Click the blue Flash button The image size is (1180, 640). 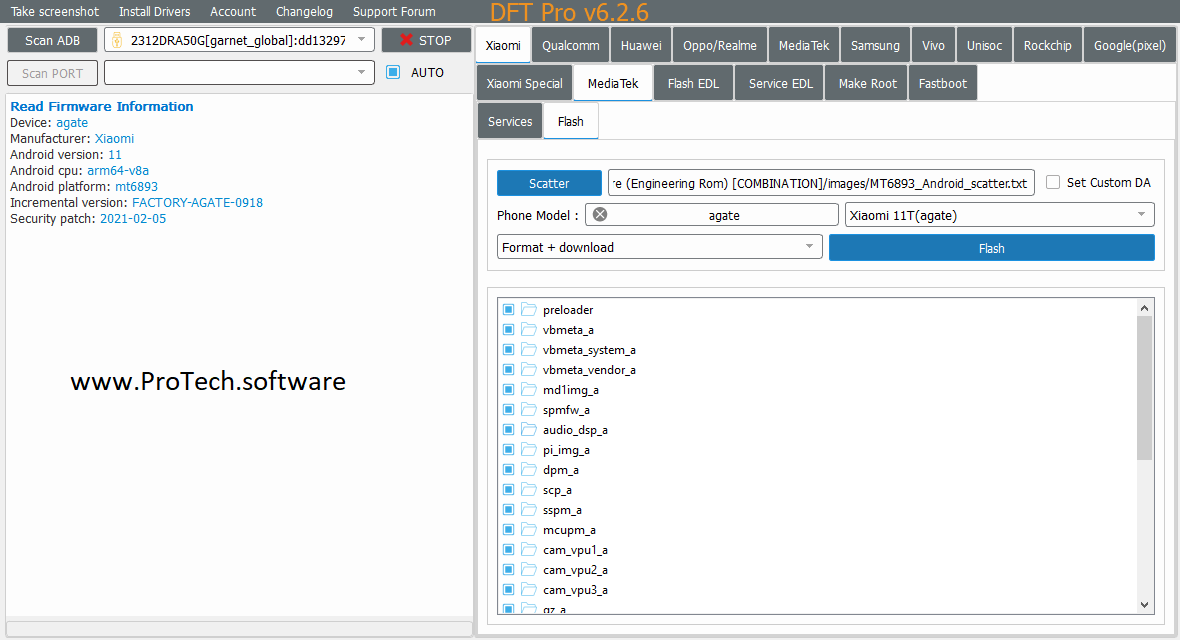coord(991,248)
